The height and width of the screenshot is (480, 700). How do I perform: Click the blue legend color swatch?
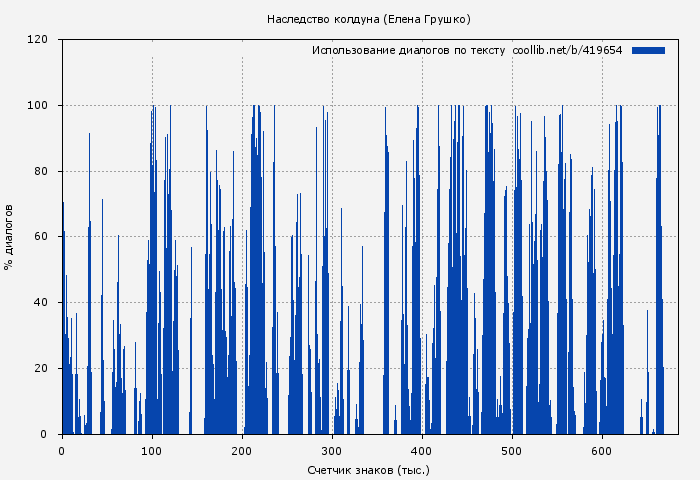pos(648,50)
